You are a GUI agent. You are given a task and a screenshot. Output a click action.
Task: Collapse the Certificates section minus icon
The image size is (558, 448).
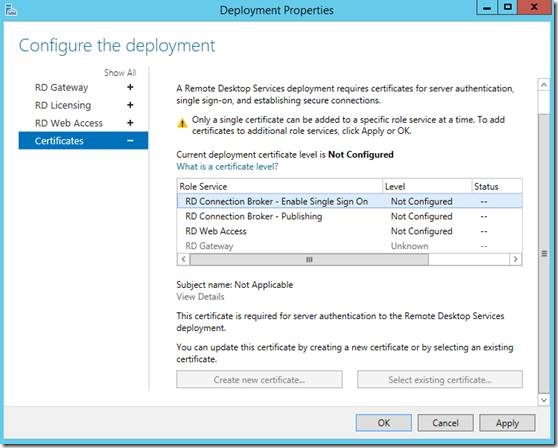point(130,141)
